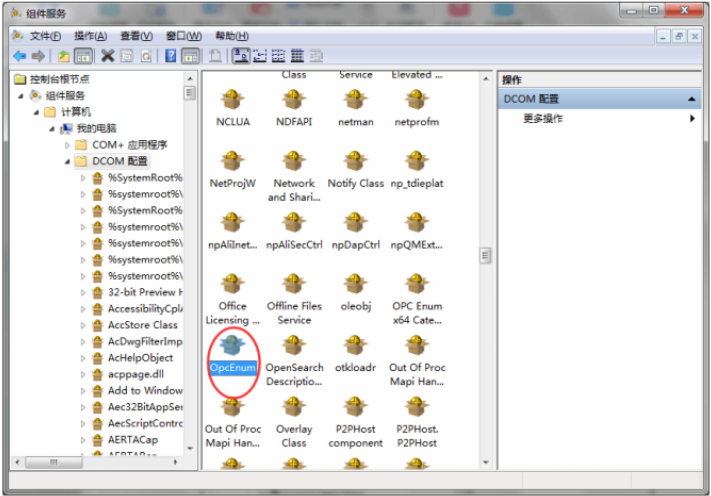The height and width of the screenshot is (496, 711).
Task: Click the tree pane scroll up arrow
Action: click(x=190, y=79)
